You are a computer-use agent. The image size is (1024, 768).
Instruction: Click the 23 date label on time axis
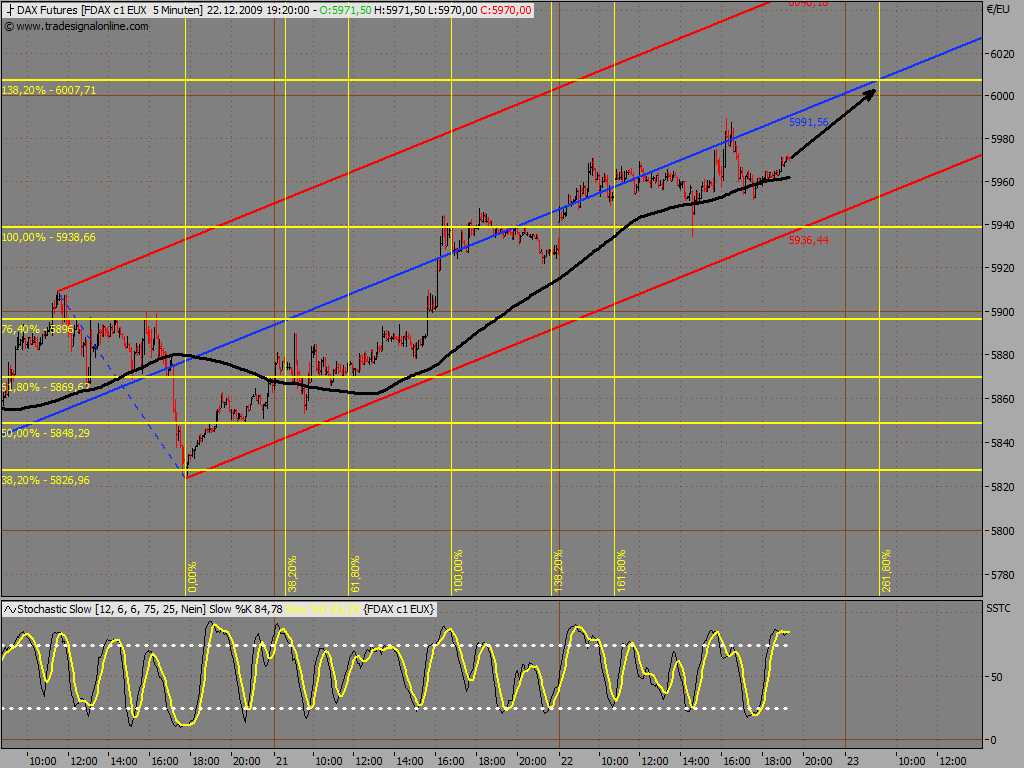(x=852, y=761)
